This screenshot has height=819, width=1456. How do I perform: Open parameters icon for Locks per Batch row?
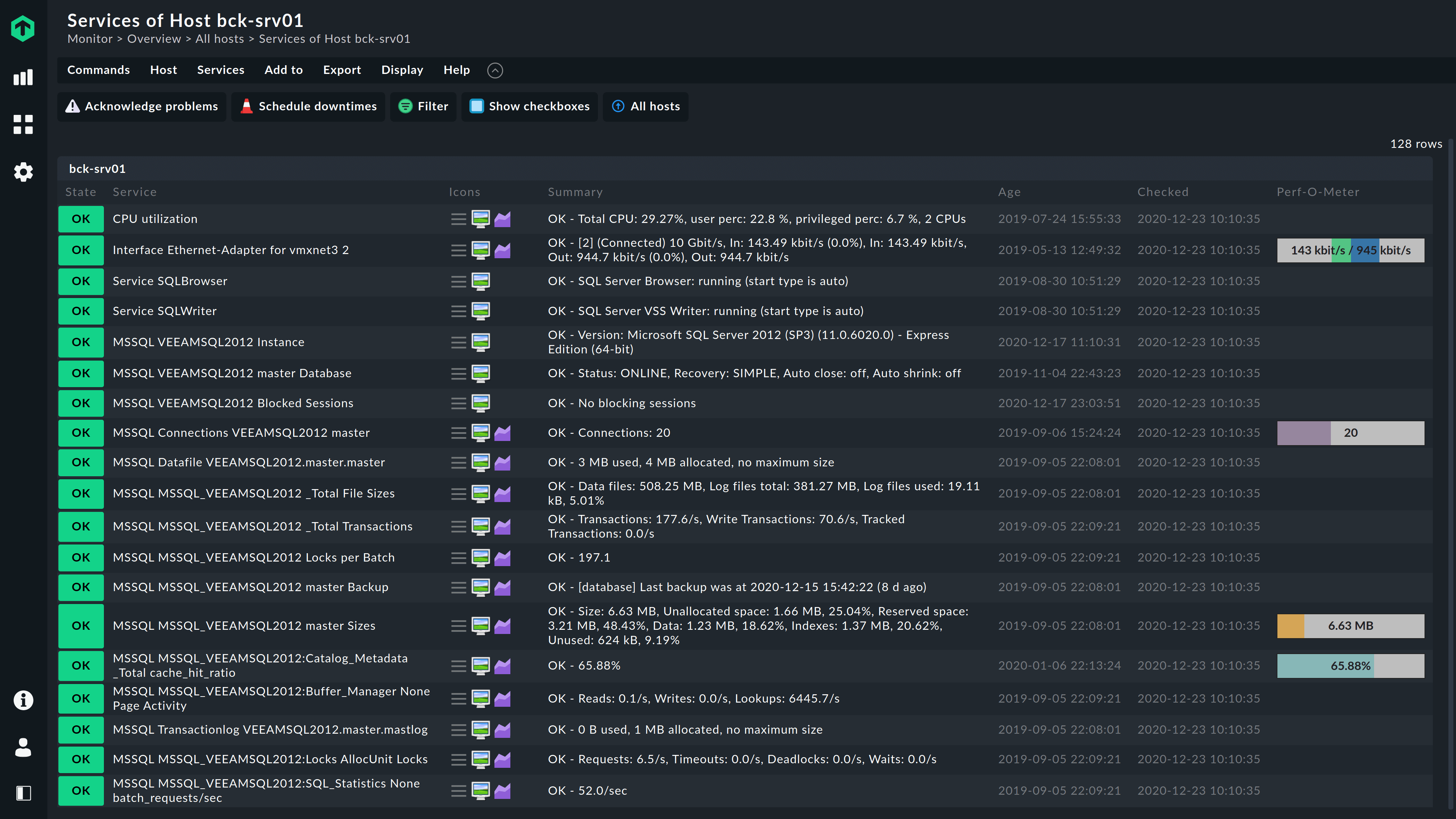point(481,557)
